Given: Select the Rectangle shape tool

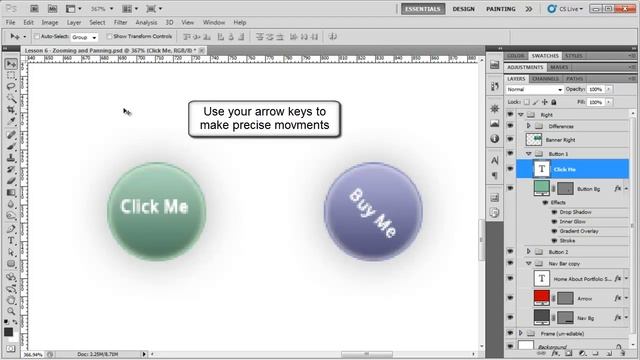Looking at the screenshot, I should [x=11, y=263].
